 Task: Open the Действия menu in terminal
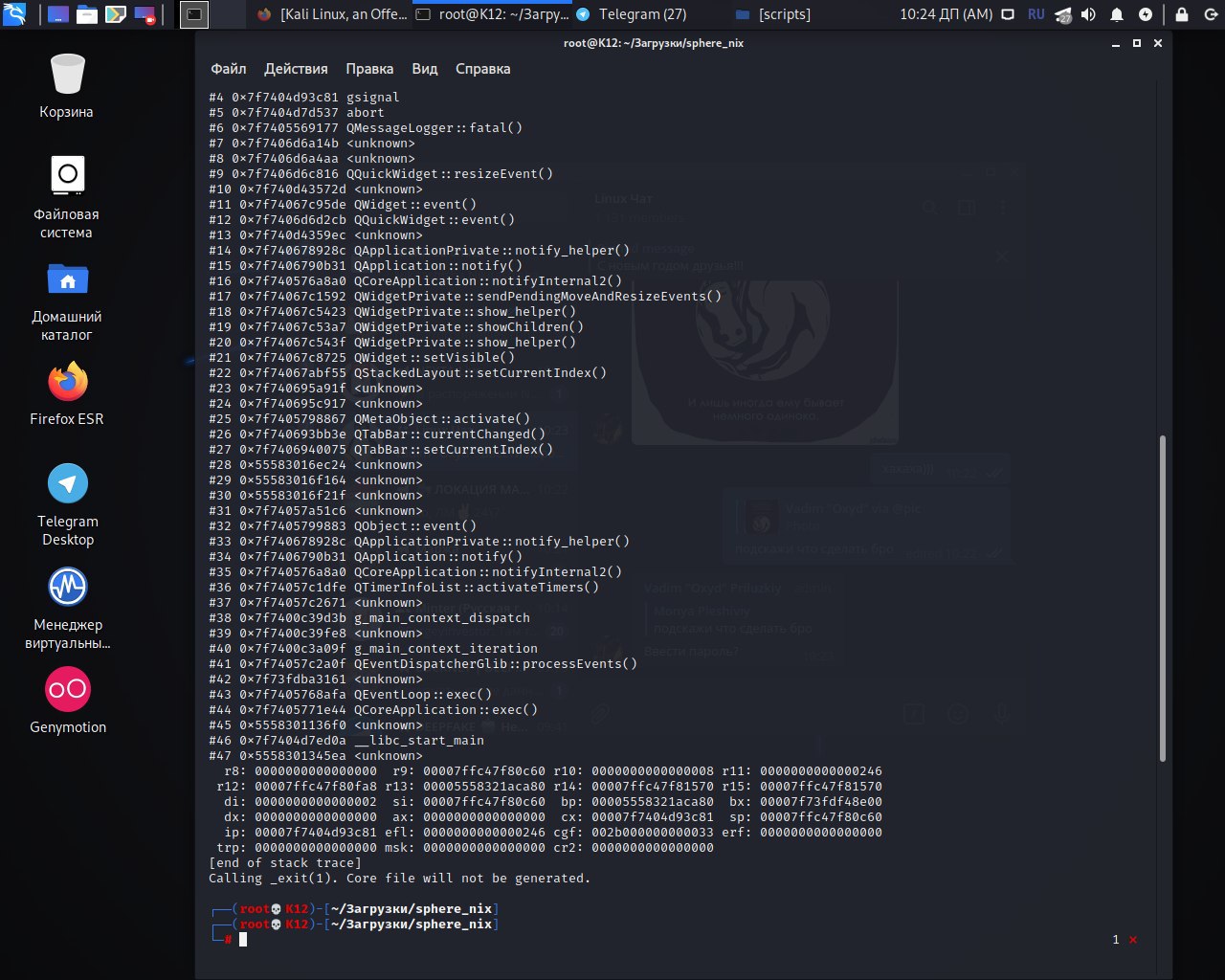point(296,69)
